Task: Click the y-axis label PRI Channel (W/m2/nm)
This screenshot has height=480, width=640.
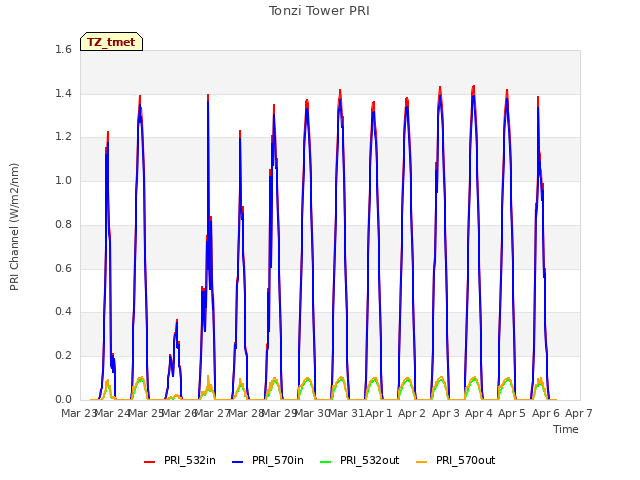Action: pyautogui.click(x=14, y=227)
